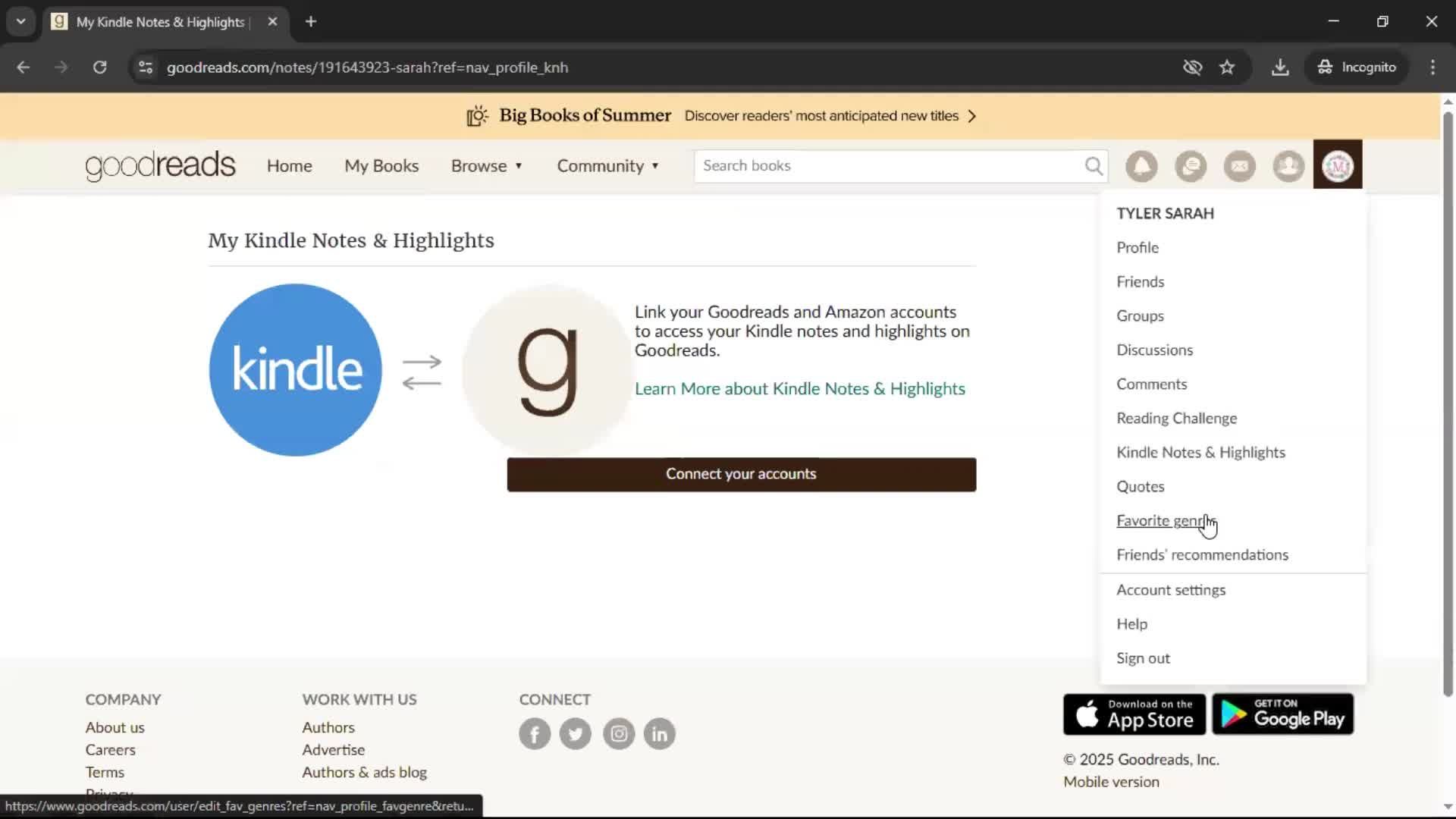
Task: Open the discussions chat bubble icon
Action: [x=1191, y=165]
